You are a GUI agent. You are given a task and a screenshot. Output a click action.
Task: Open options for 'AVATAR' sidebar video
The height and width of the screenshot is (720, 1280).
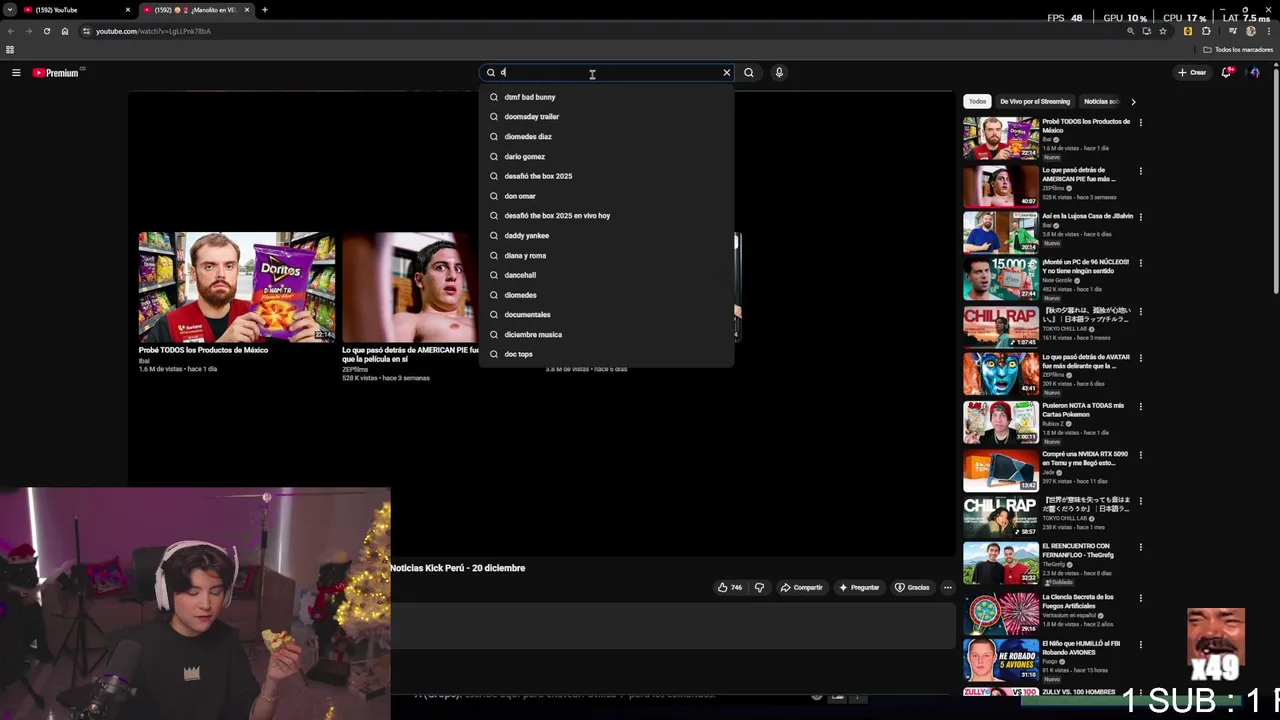(1140, 358)
